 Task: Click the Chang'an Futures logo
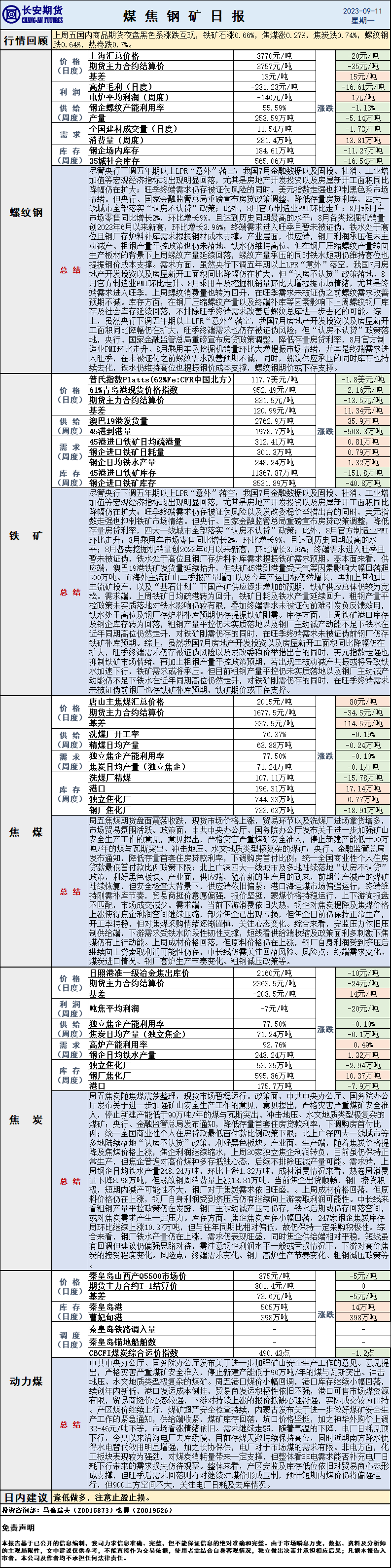click(33, 15)
